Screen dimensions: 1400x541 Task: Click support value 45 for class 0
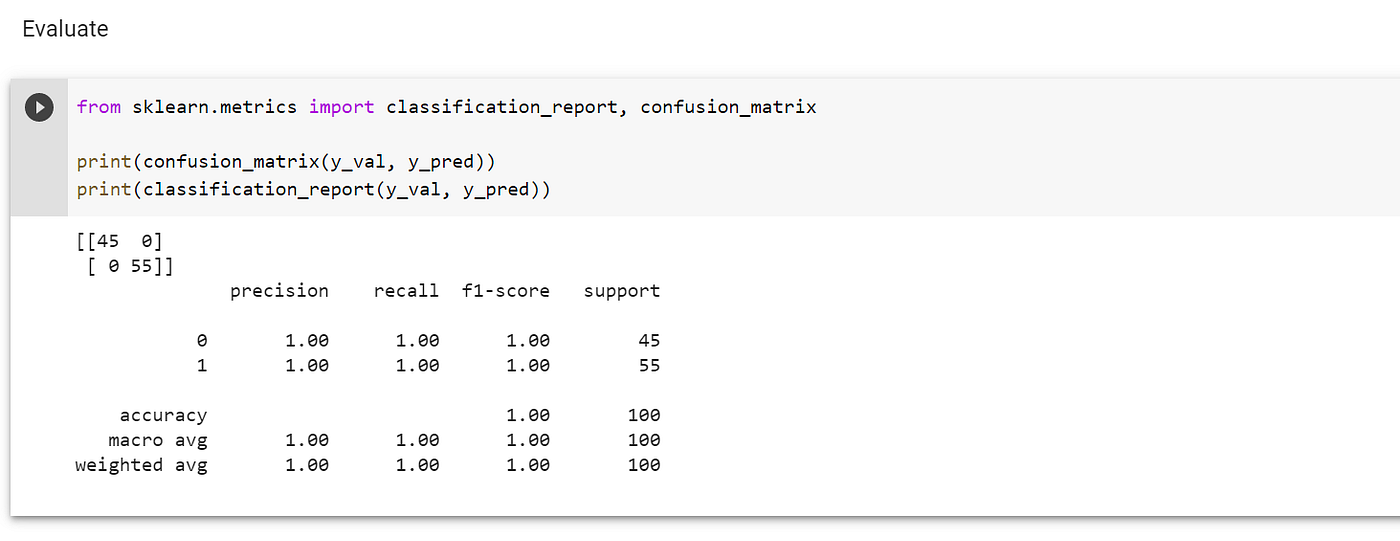tap(649, 341)
